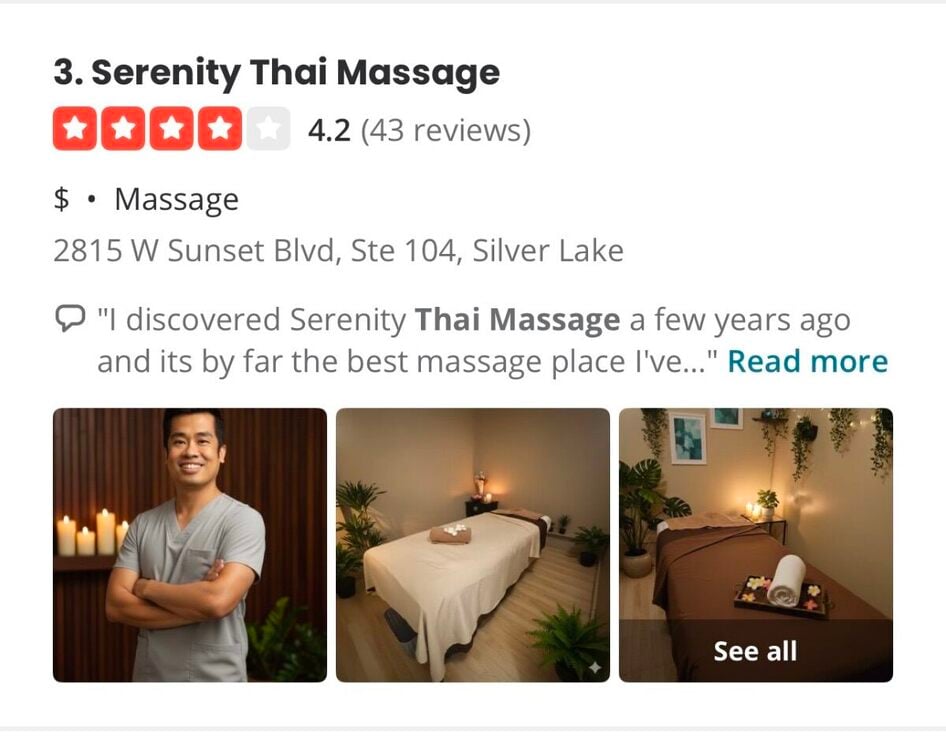Open photo of smiling therapist in scrubs
Screen dimensions: 946x750
coord(190,545)
